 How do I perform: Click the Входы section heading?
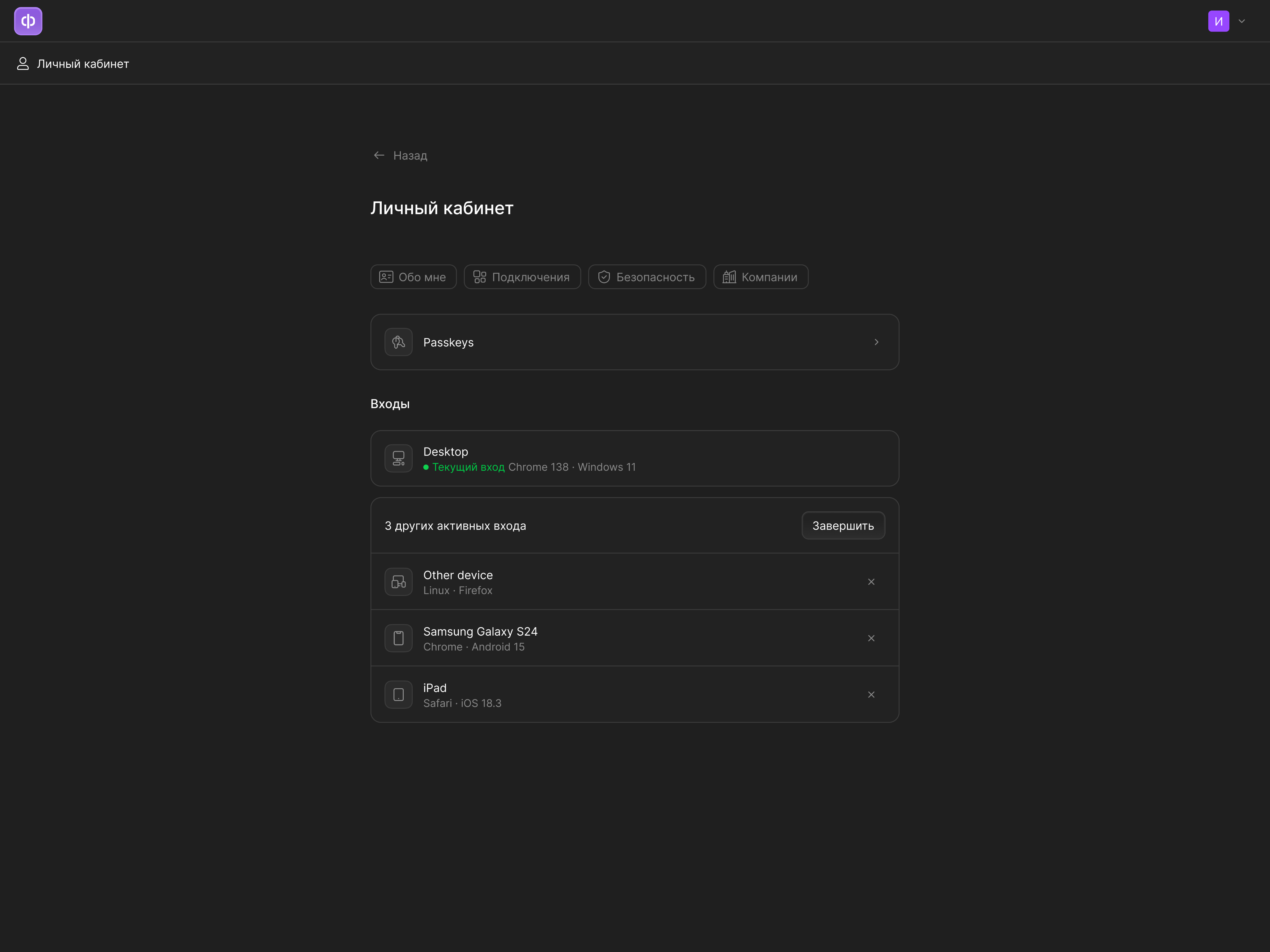pyautogui.click(x=390, y=404)
